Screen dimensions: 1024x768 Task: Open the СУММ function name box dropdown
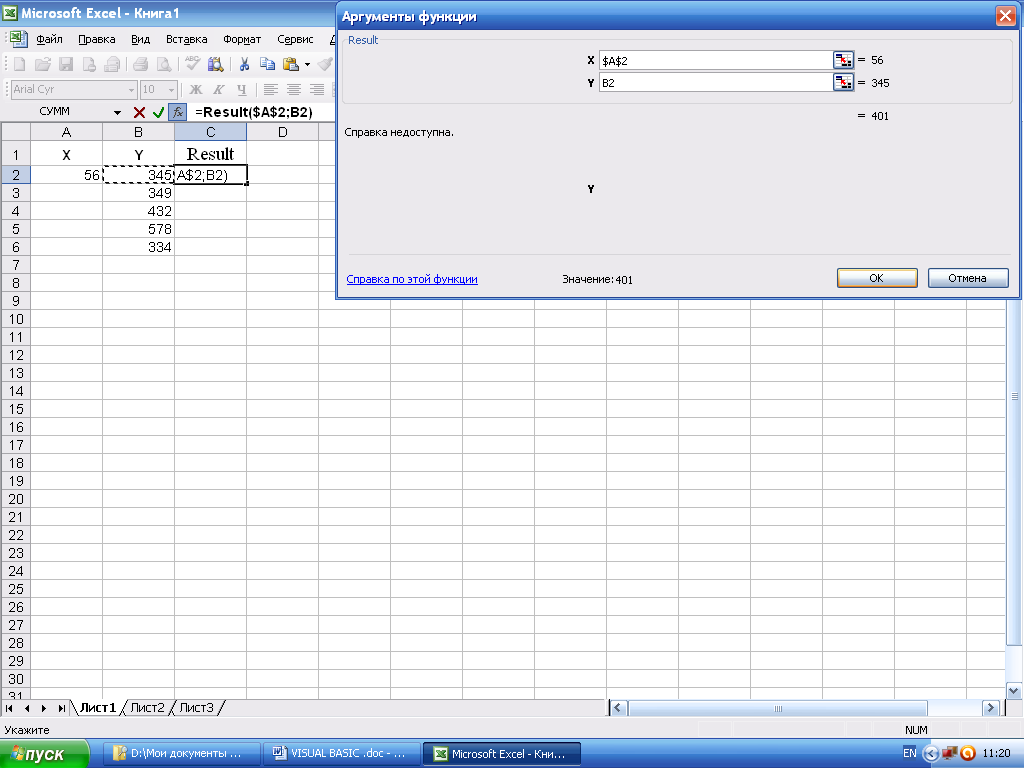(118, 112)
